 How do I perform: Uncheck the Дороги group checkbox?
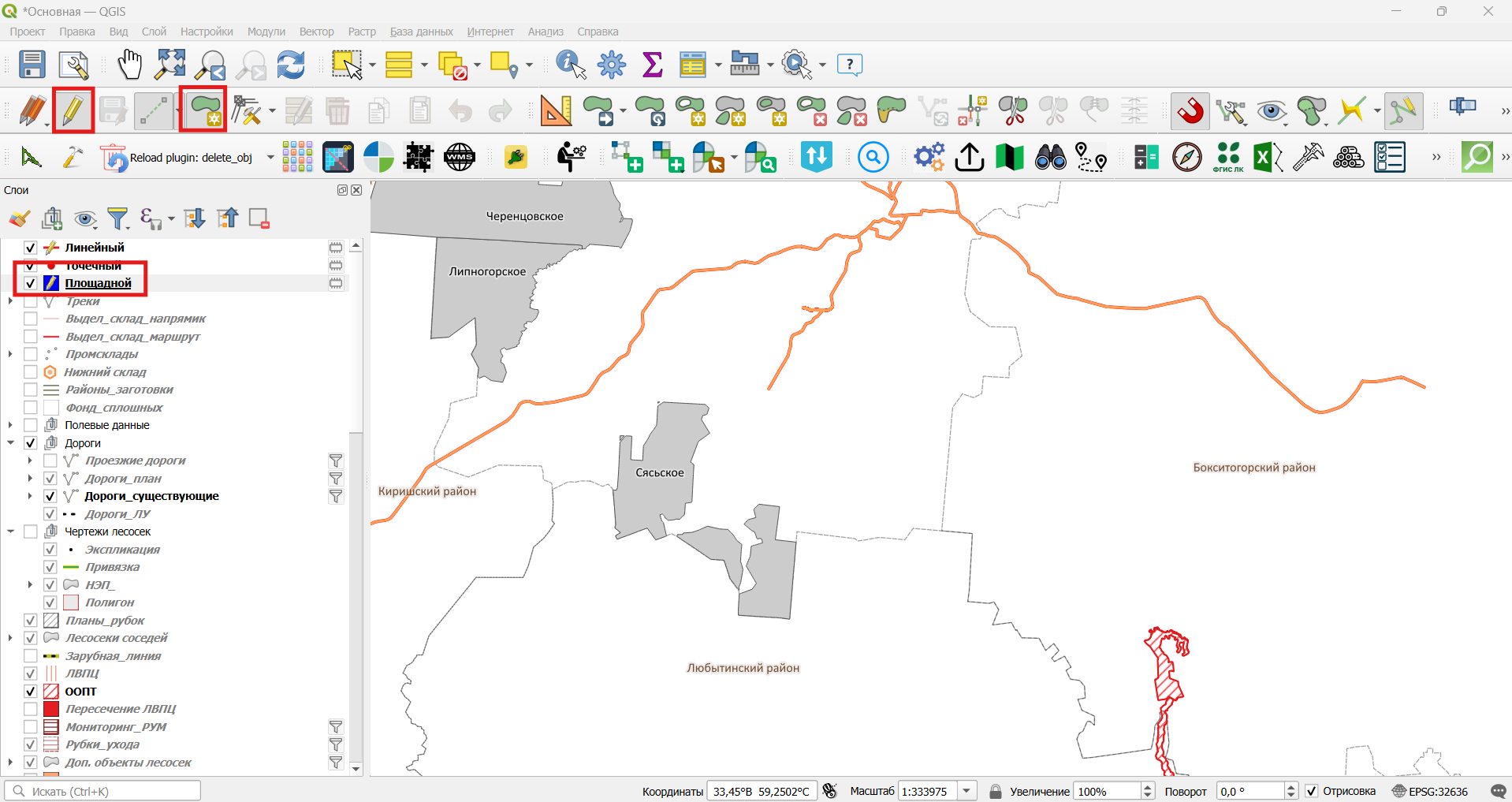coord(31,443)
